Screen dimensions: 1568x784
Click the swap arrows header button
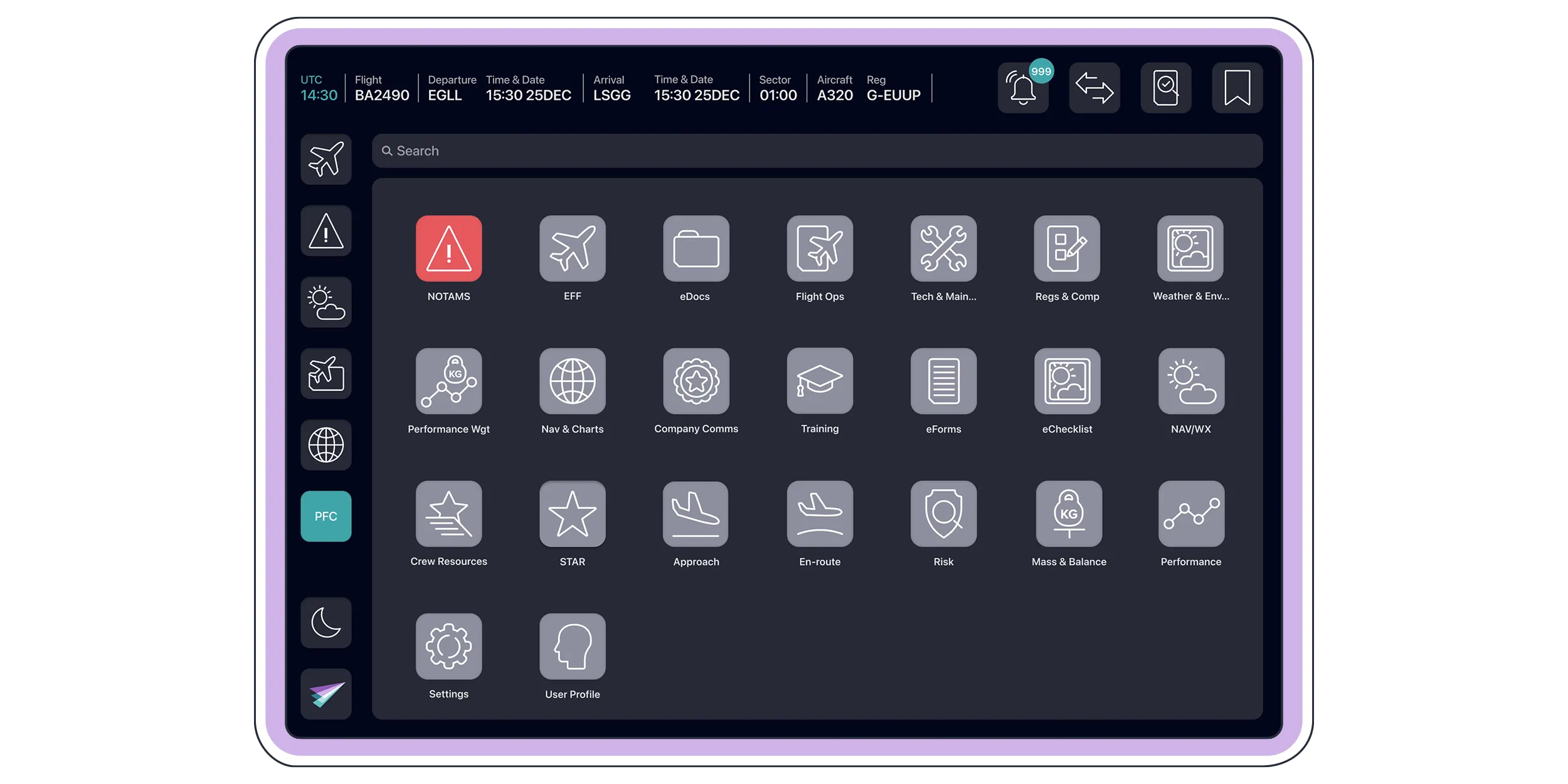[x=1094, y=88]
